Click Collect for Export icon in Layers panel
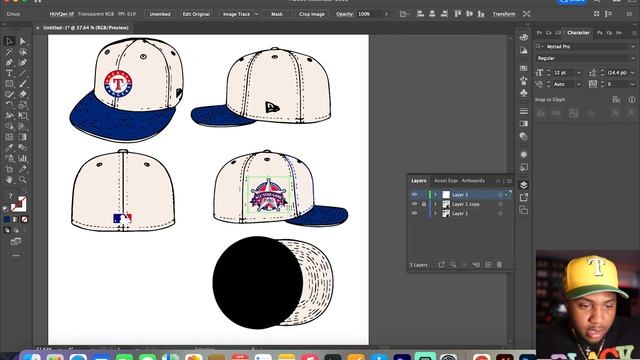 tap(442, 265)
